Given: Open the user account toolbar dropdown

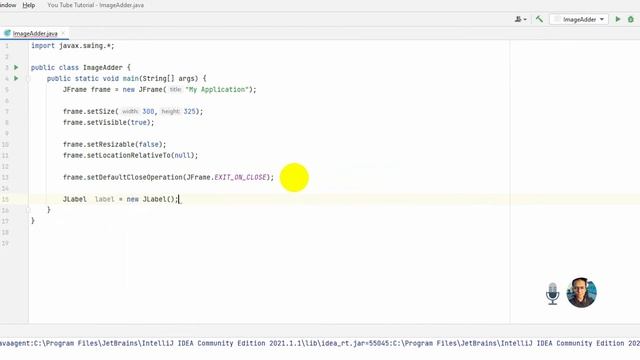Looking at the screenshot, I should pyautogui.click(x=521, y=19).
